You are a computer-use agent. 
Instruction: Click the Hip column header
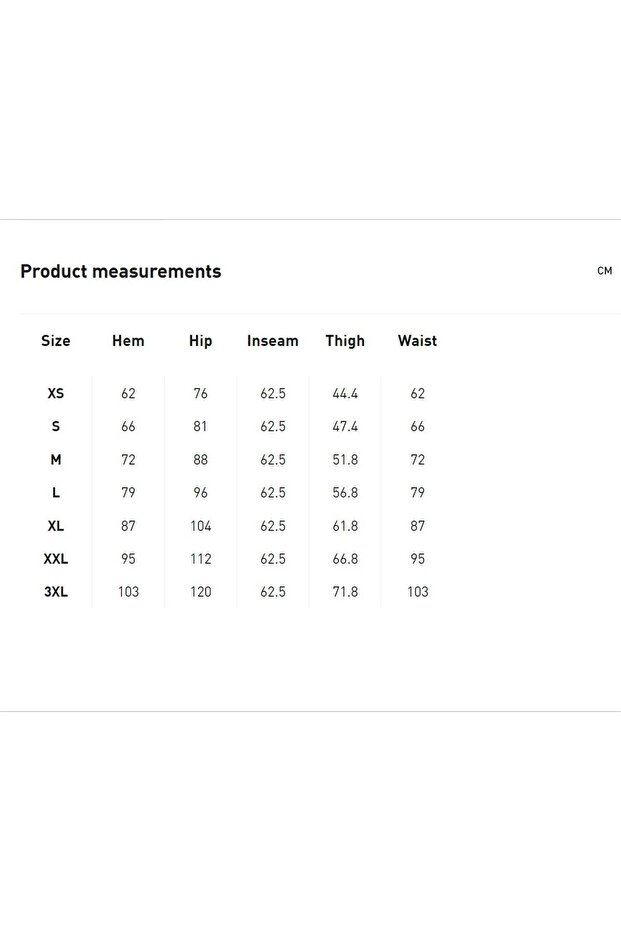(200, 341)
